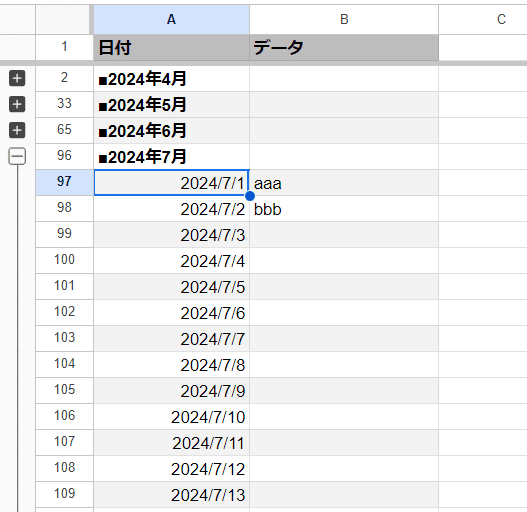This screenshot has width=527, height=512.
Task: Select row header 97
Action: click(x=64, y=183)
